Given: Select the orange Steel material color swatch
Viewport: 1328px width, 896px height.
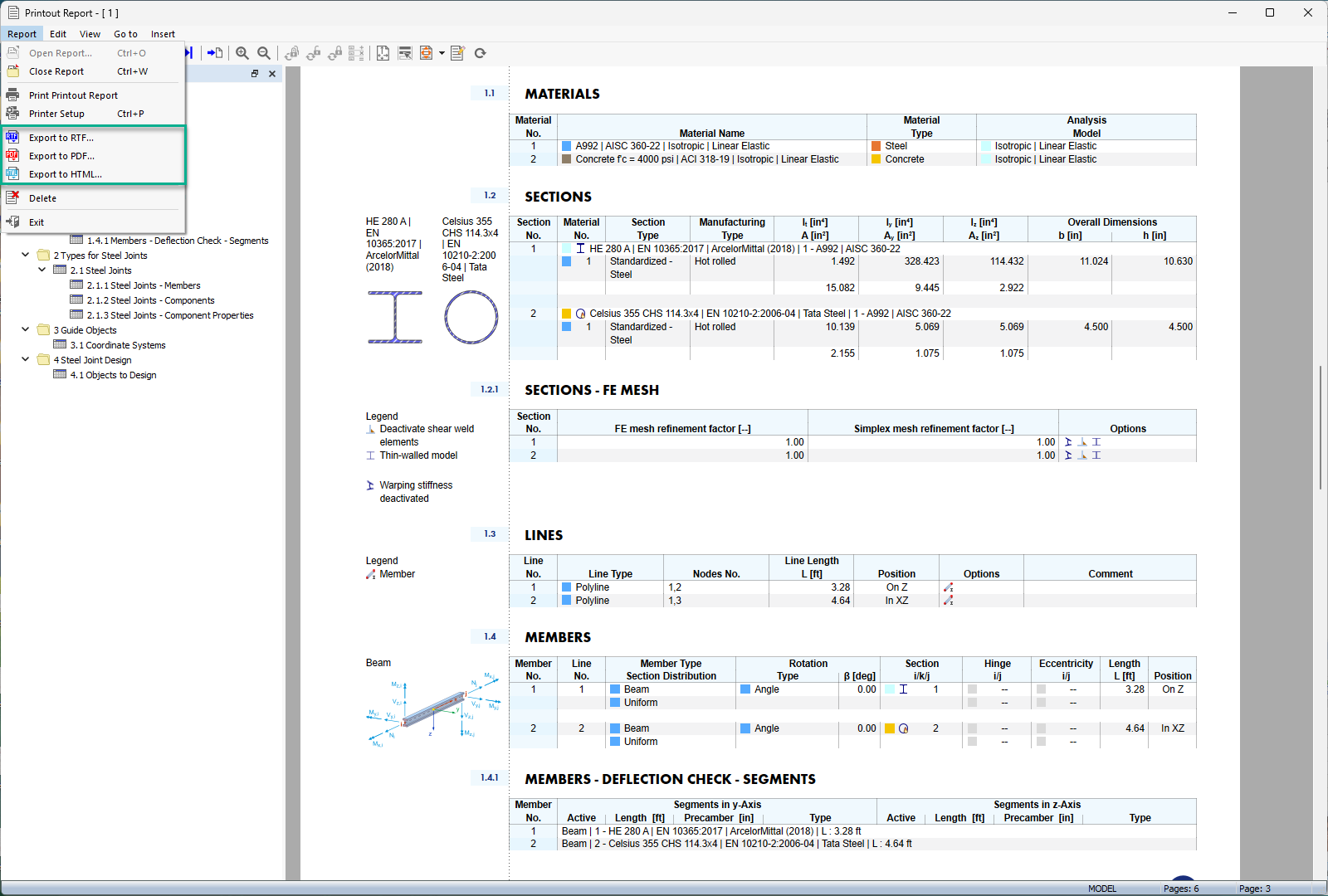Looking at the screenshot, I should pyautogui.click(x=874, y=145).
